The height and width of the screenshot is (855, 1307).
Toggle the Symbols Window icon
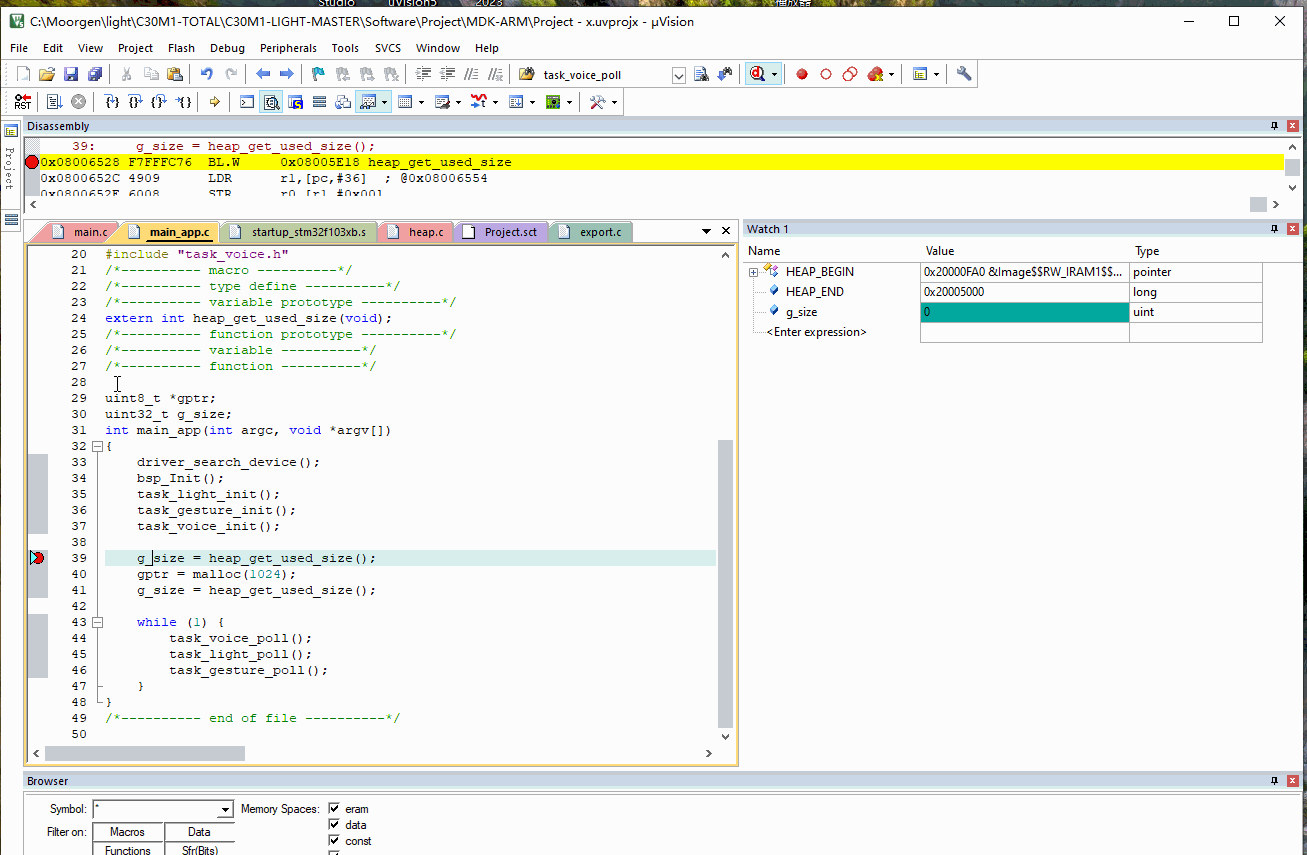coord(295,102)
